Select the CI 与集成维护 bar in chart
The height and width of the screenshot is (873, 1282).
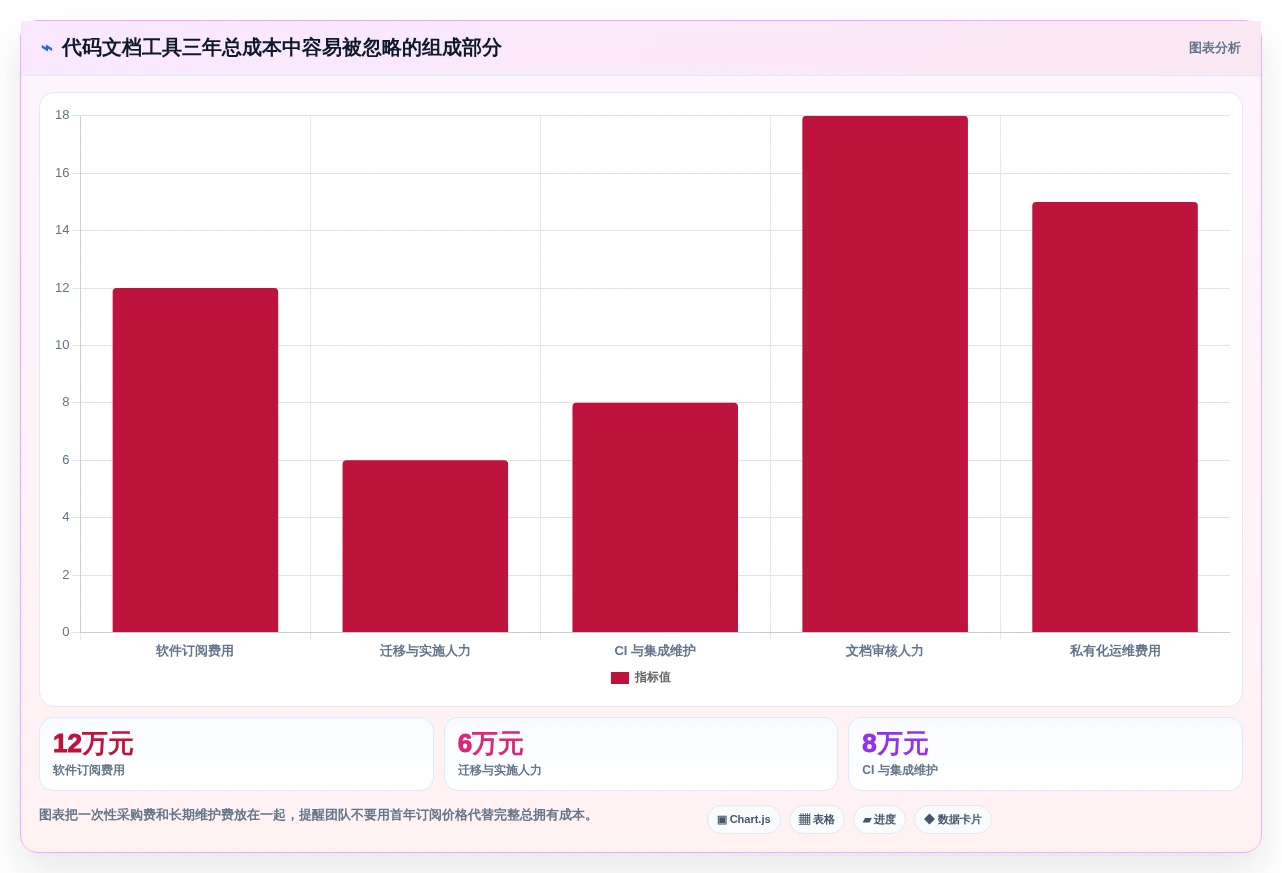click(655, 517)
